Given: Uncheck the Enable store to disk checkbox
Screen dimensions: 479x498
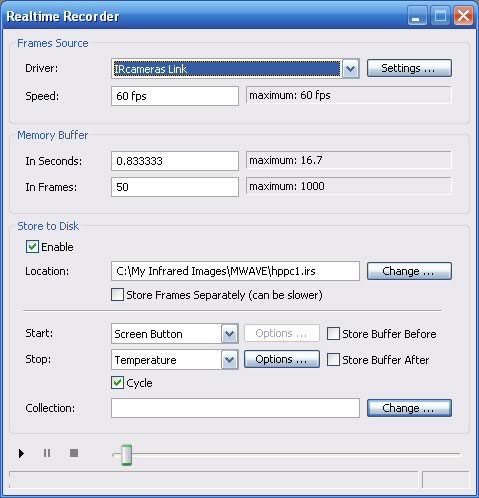Looking at the screenshot, I should coord(32,247).
